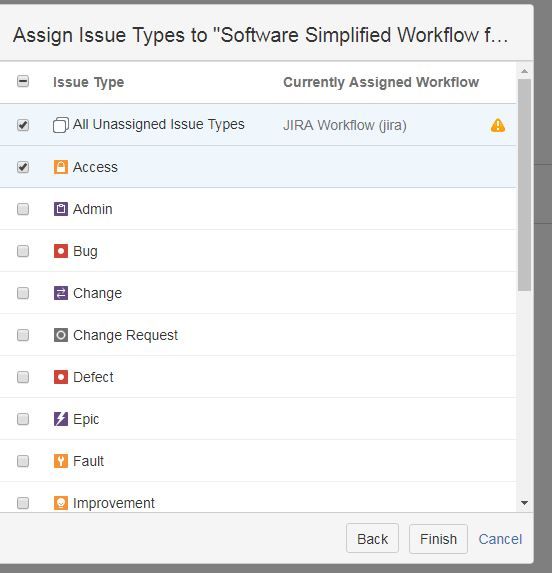
Task: Cancel the assign issue types dialog
Action: tap(500, 539)
